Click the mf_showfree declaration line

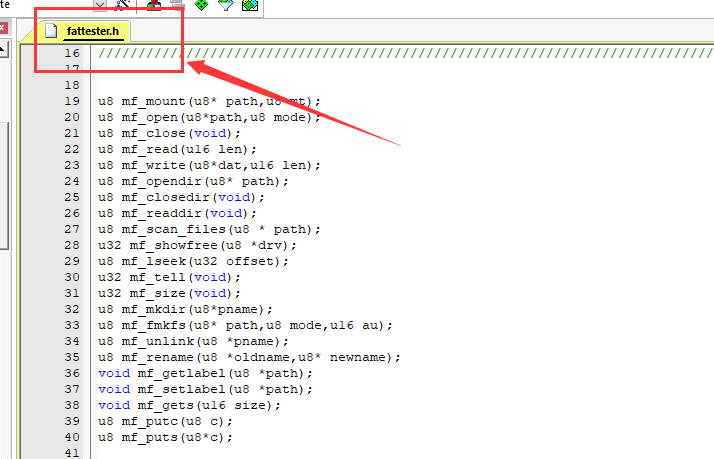point(197,245)
